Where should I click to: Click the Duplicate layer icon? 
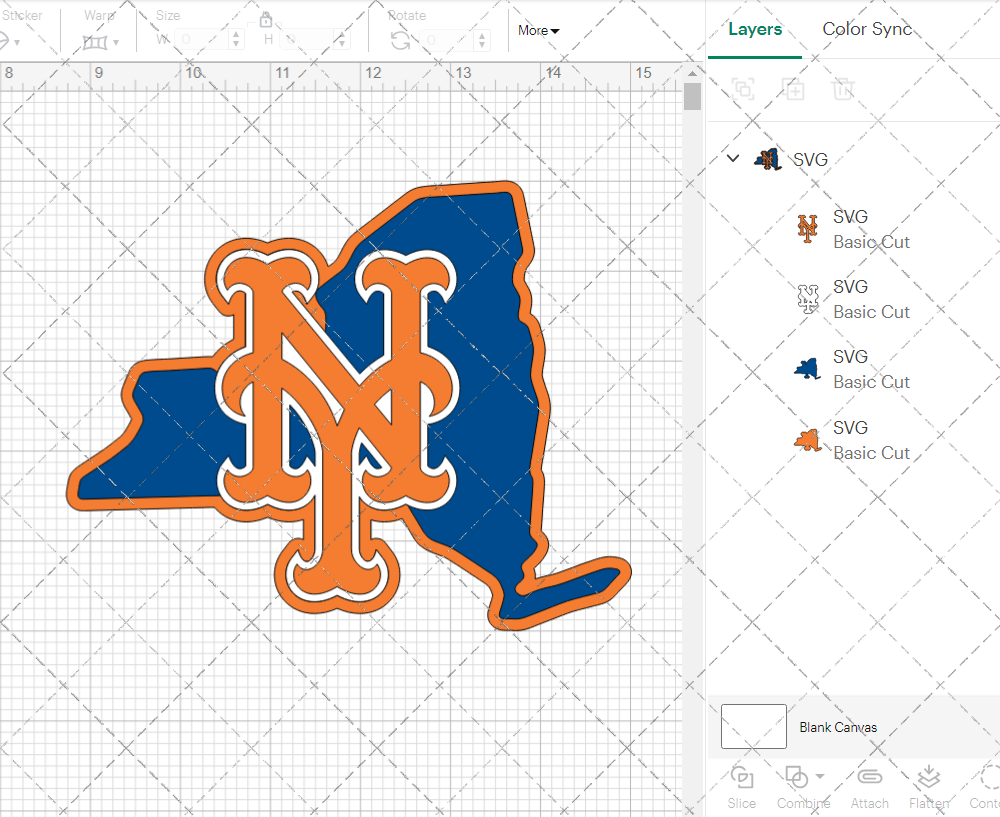[793, 89]
